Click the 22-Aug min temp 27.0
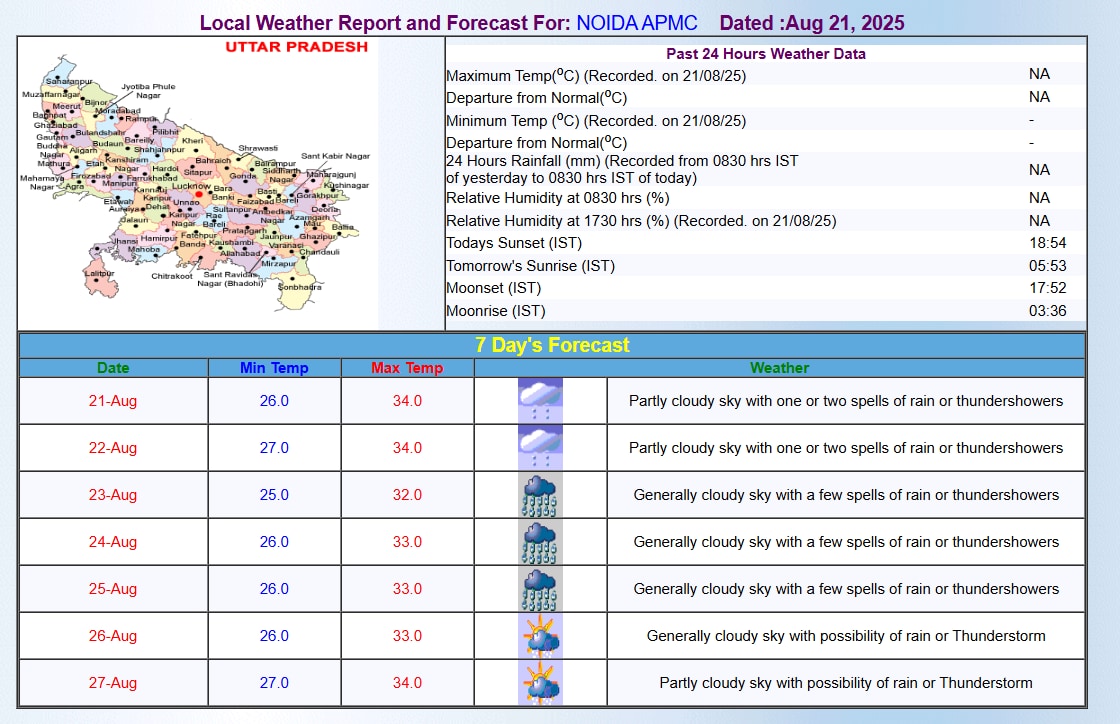The height and width of the screenshot is (724, 1120). (x=274, y=448)
